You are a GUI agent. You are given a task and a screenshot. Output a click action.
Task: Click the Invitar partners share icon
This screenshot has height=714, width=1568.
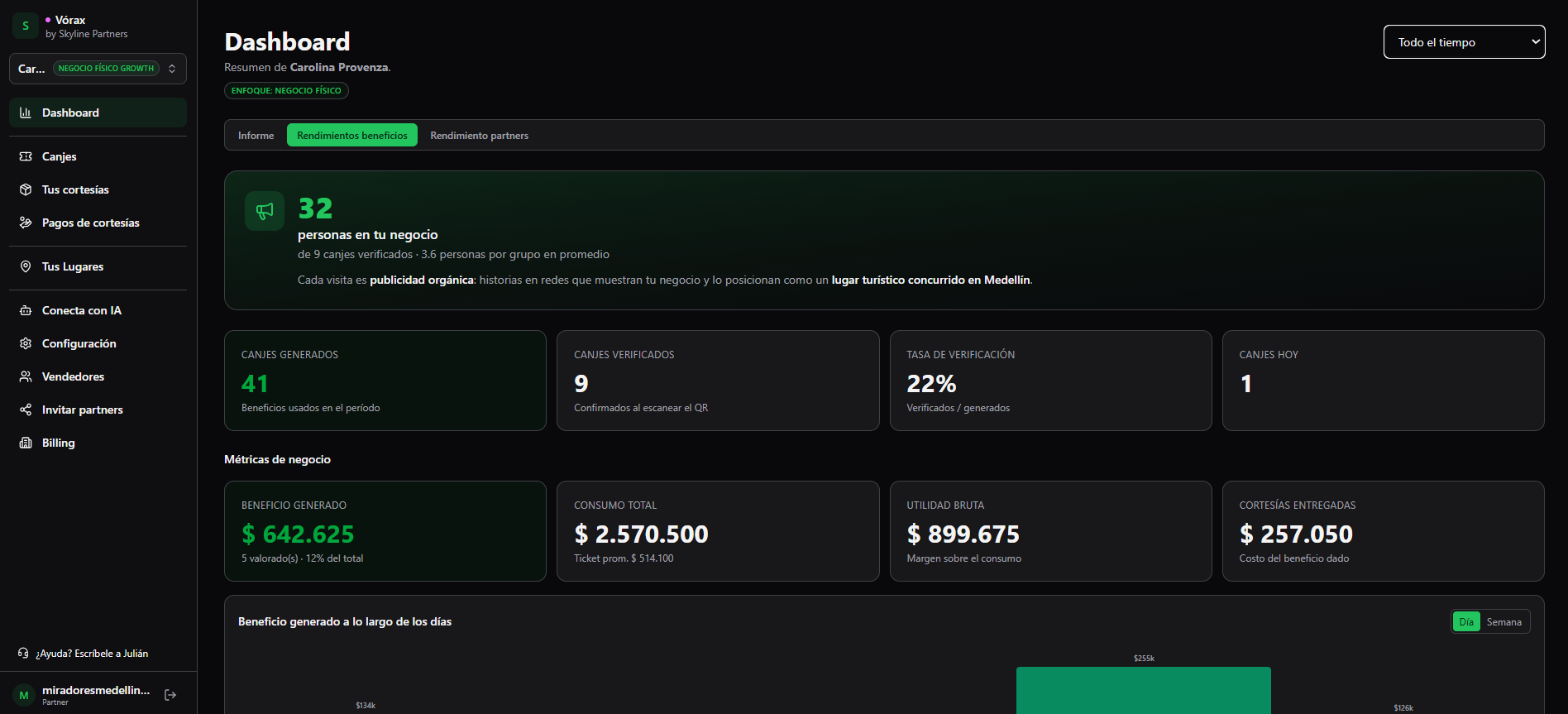26,410
